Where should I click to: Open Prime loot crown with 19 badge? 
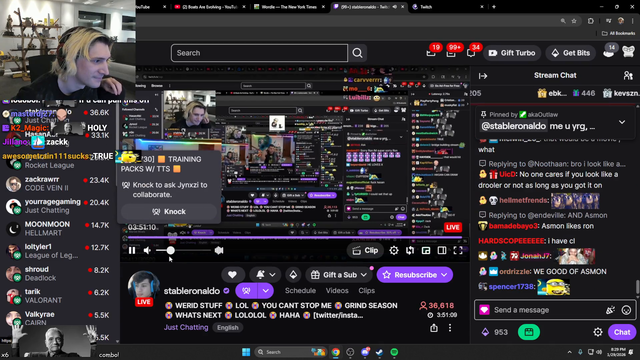tap(431, 53)
